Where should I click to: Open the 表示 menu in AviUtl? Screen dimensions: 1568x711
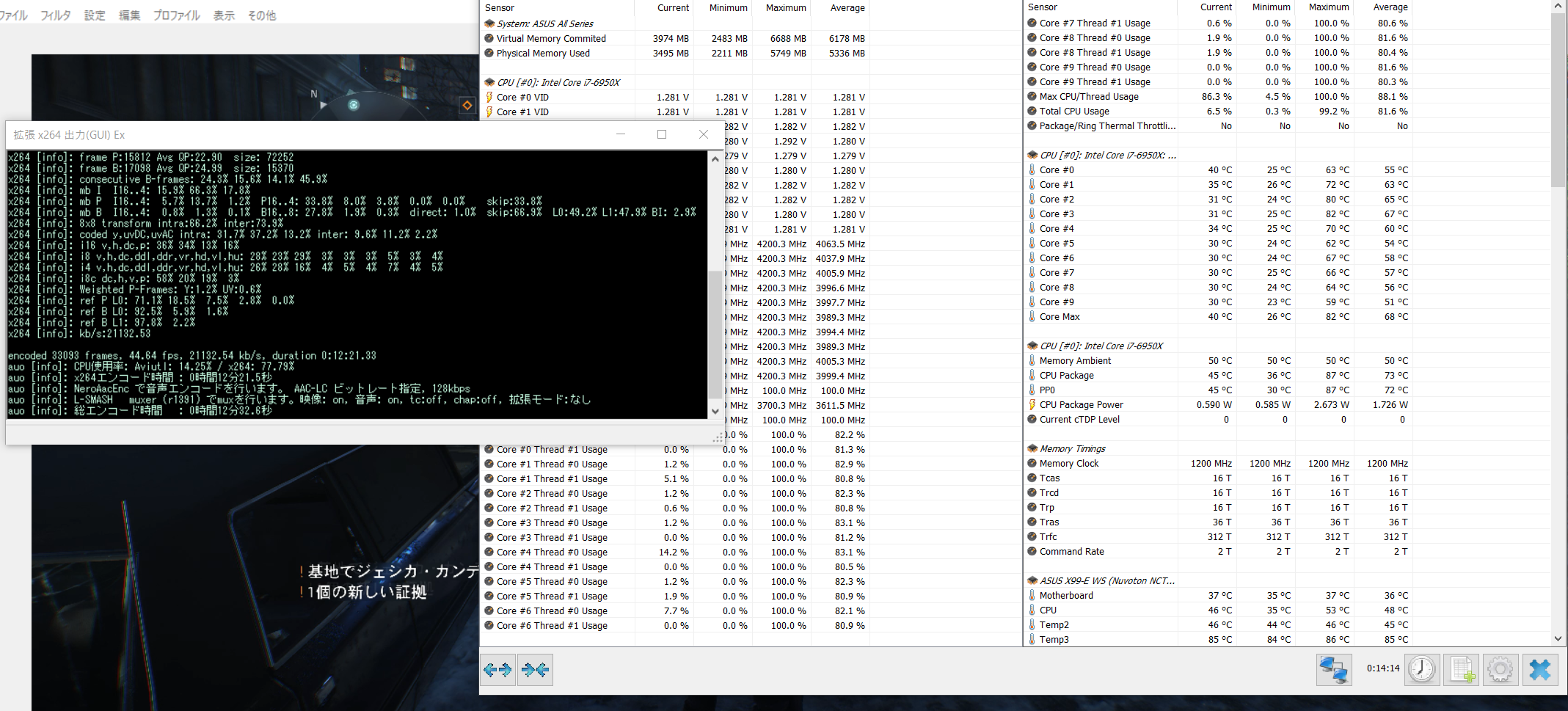click(224, 15)
